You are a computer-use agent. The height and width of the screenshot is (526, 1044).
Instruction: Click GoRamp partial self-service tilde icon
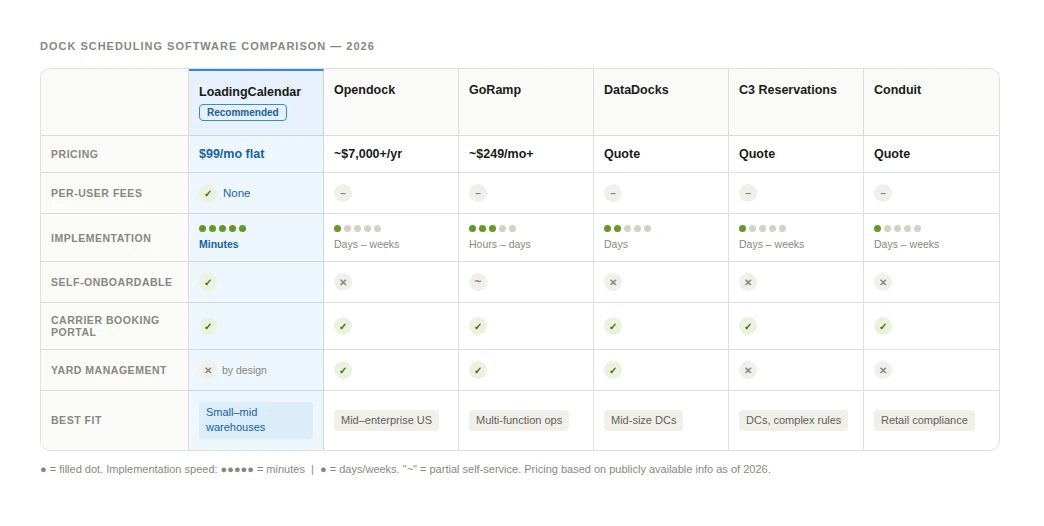[478, 282]
